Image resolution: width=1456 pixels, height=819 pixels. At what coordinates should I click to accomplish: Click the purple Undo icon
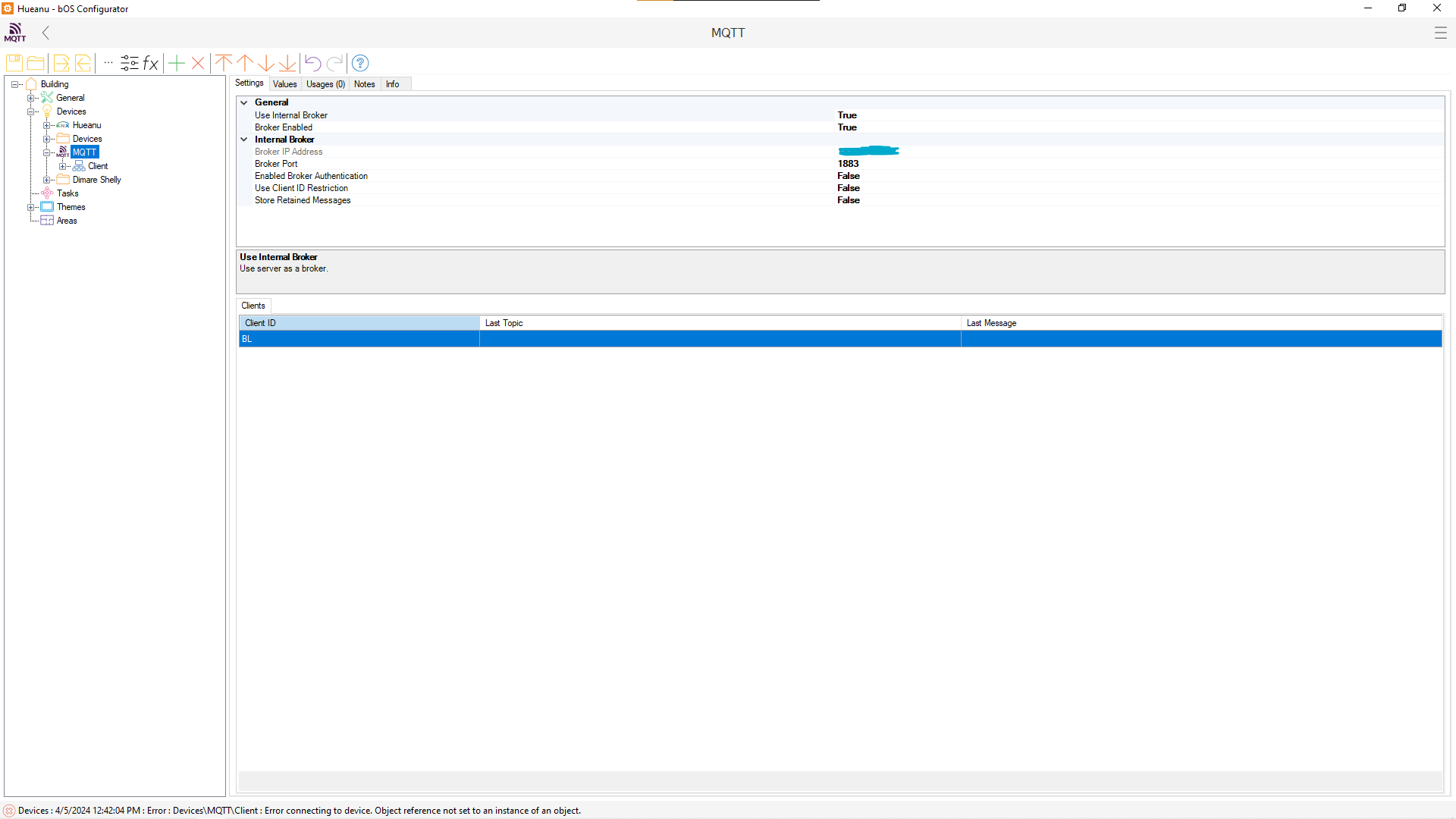click(312, 63)
